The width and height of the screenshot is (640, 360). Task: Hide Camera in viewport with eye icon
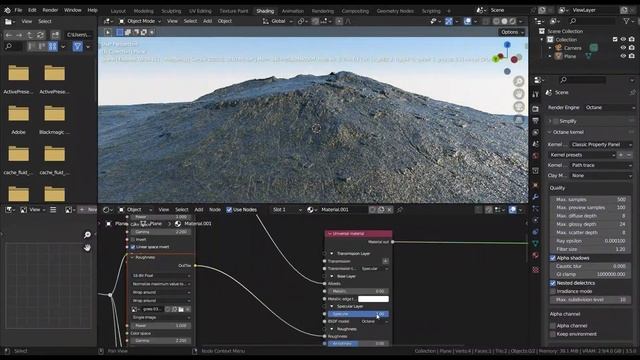(x=623, y=48)
